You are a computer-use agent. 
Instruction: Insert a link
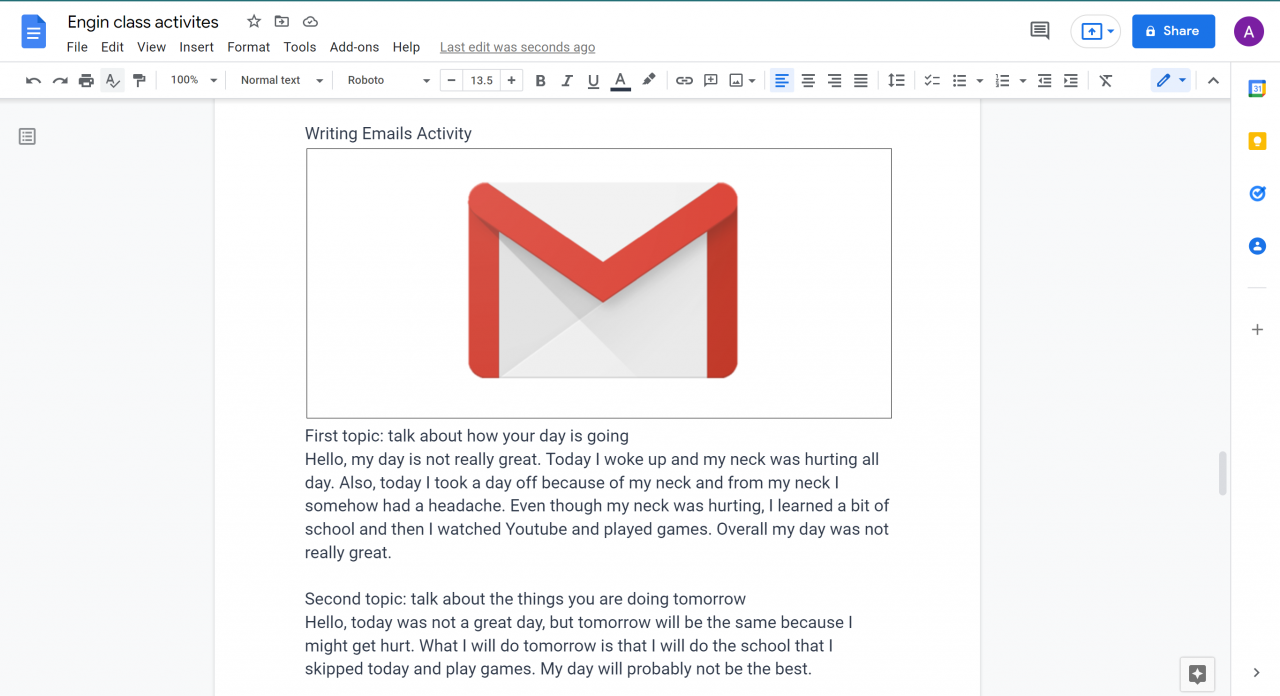(684, 80)
